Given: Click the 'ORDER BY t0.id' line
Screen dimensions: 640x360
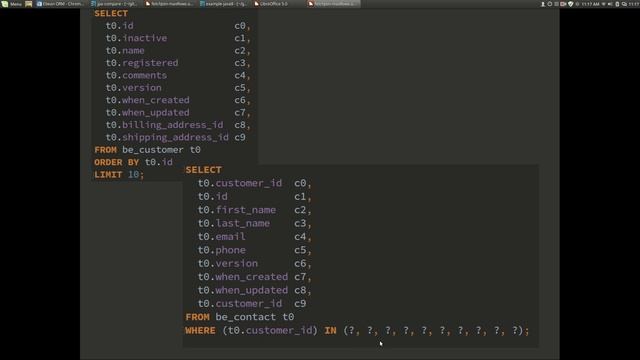Looking at the screenshot, I should pos(133,162).
